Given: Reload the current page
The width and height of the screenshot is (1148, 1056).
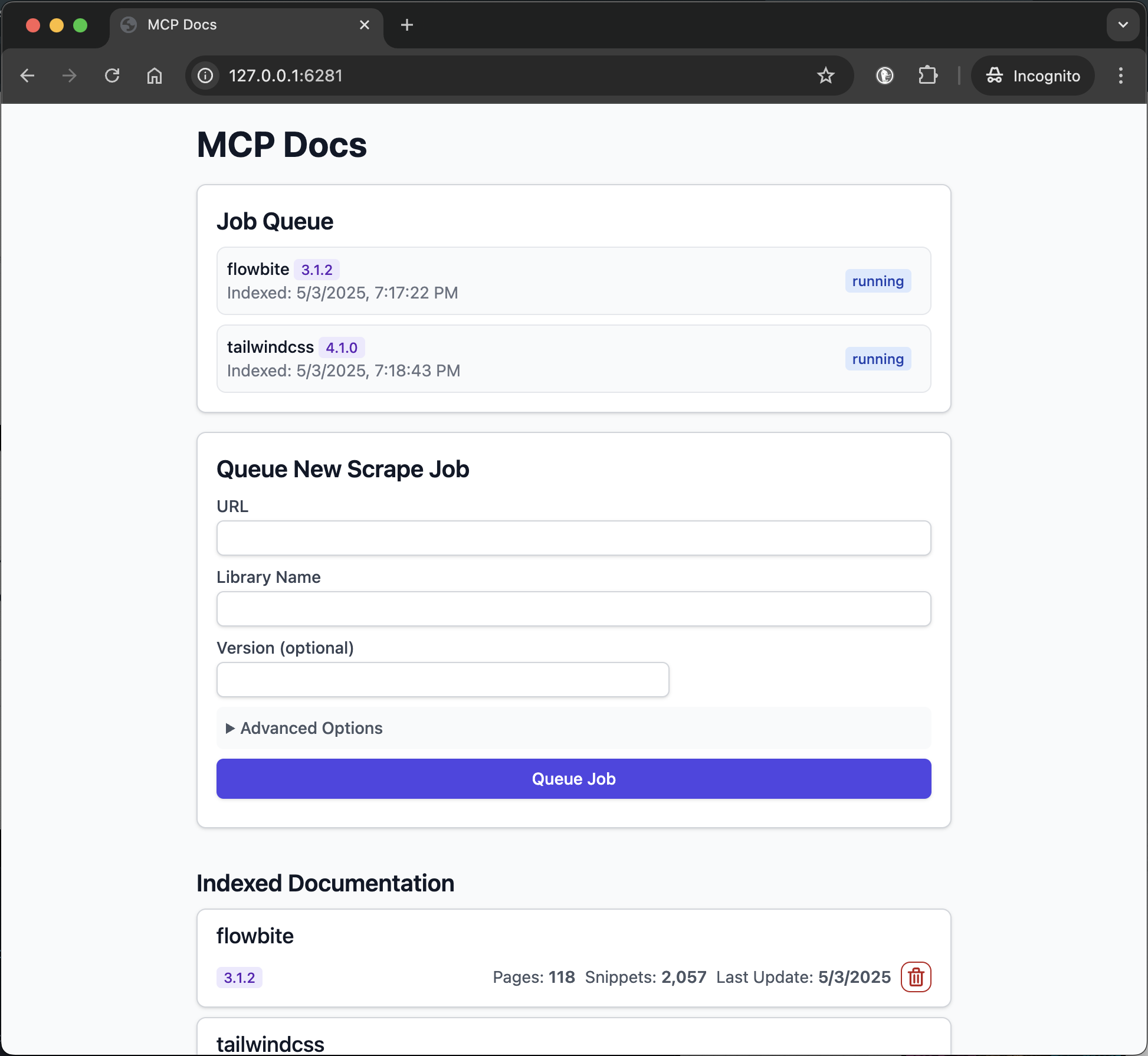Looking at the screenshot, I should point(112,76).
